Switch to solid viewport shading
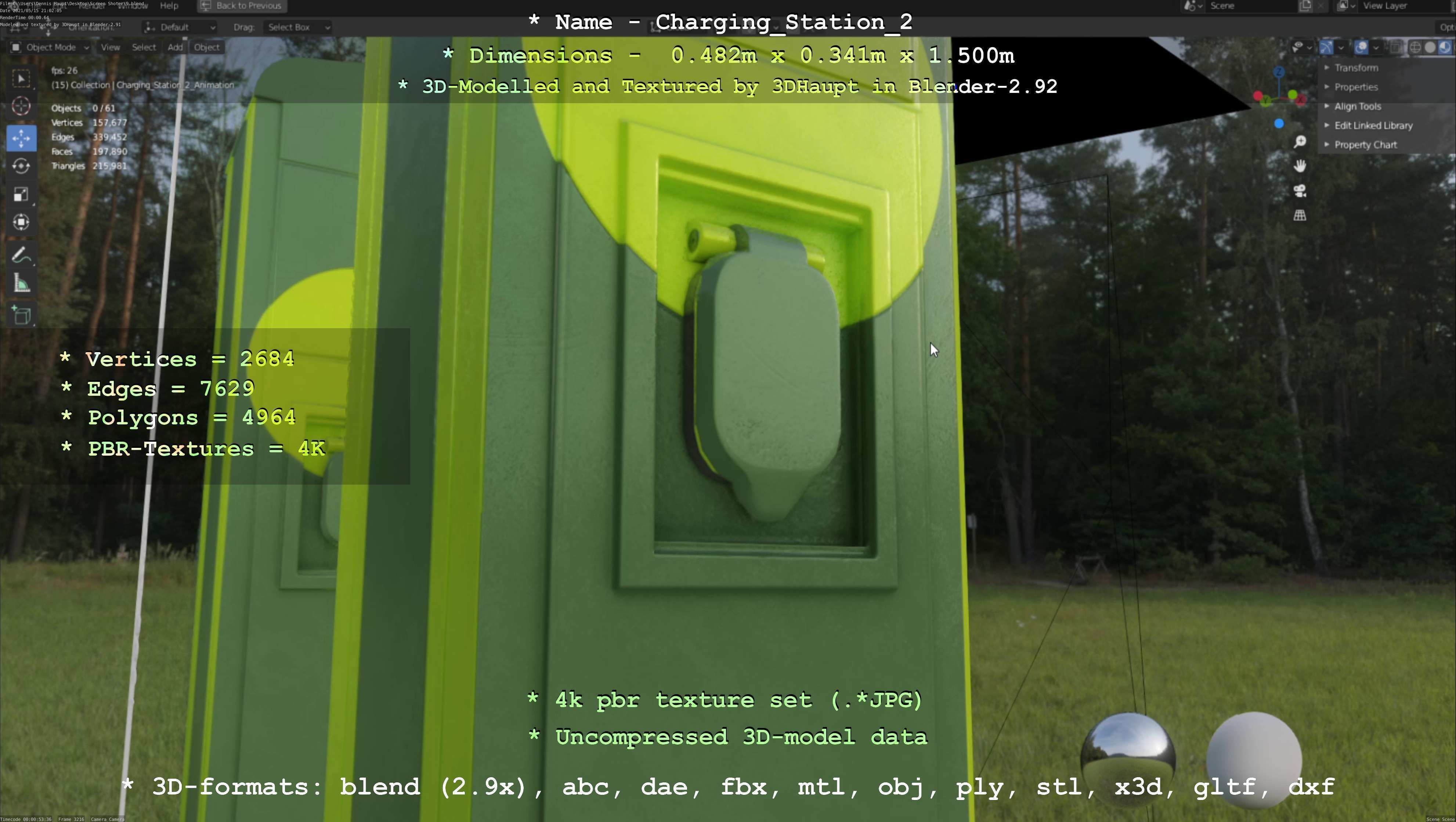The image size is (1456, 822). coord(1430,47)
